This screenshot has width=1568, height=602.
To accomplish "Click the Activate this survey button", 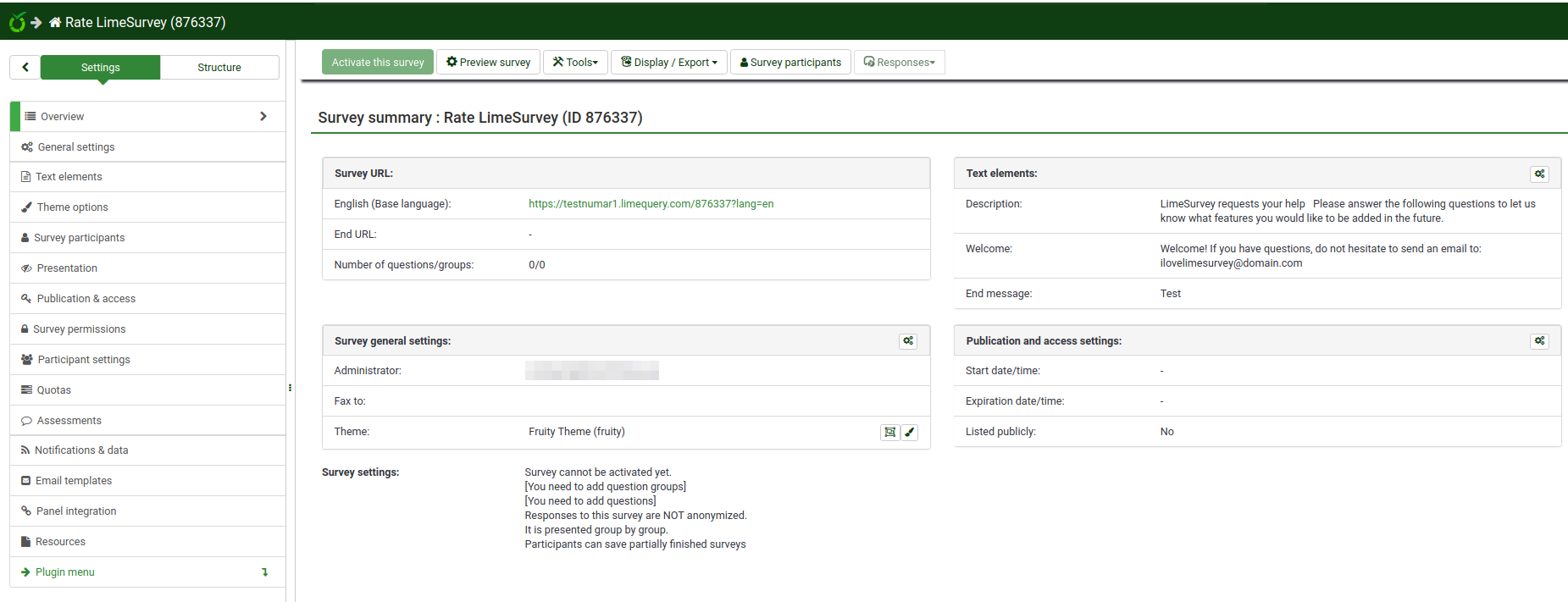I will pyautogui.click(x=378, y=62).
